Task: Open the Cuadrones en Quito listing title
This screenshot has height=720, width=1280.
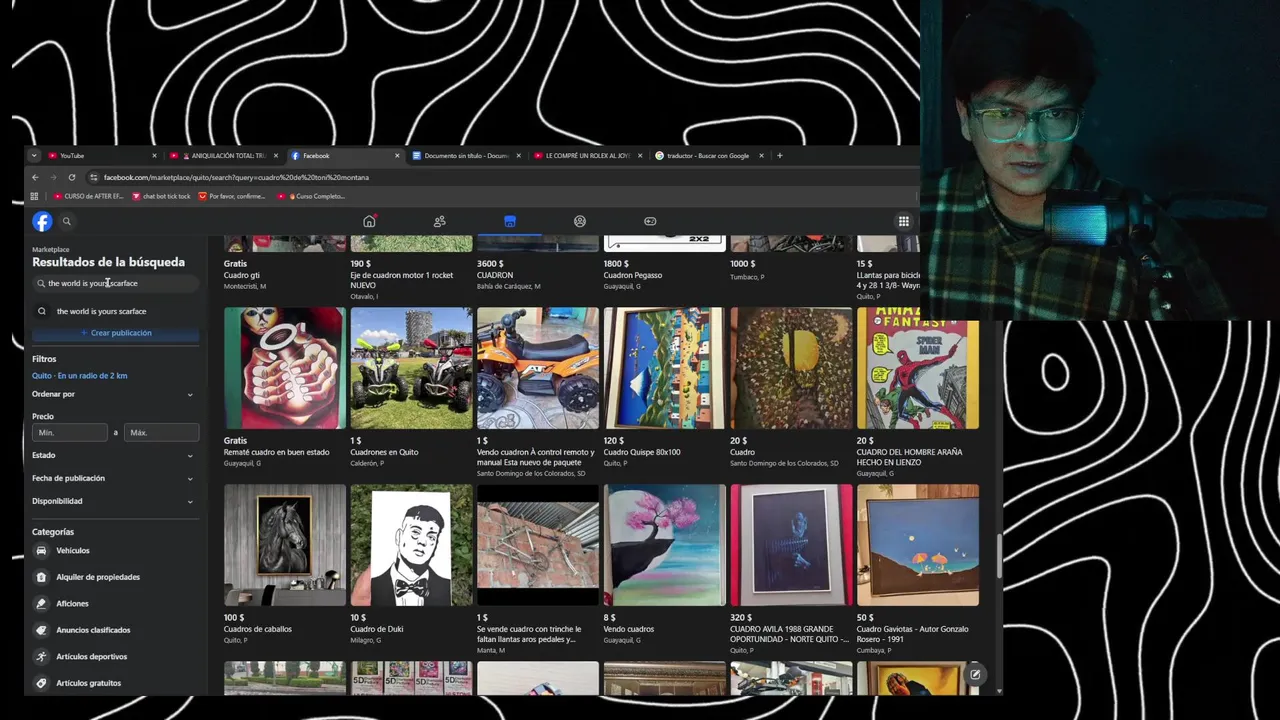Action: coord(384,452)
